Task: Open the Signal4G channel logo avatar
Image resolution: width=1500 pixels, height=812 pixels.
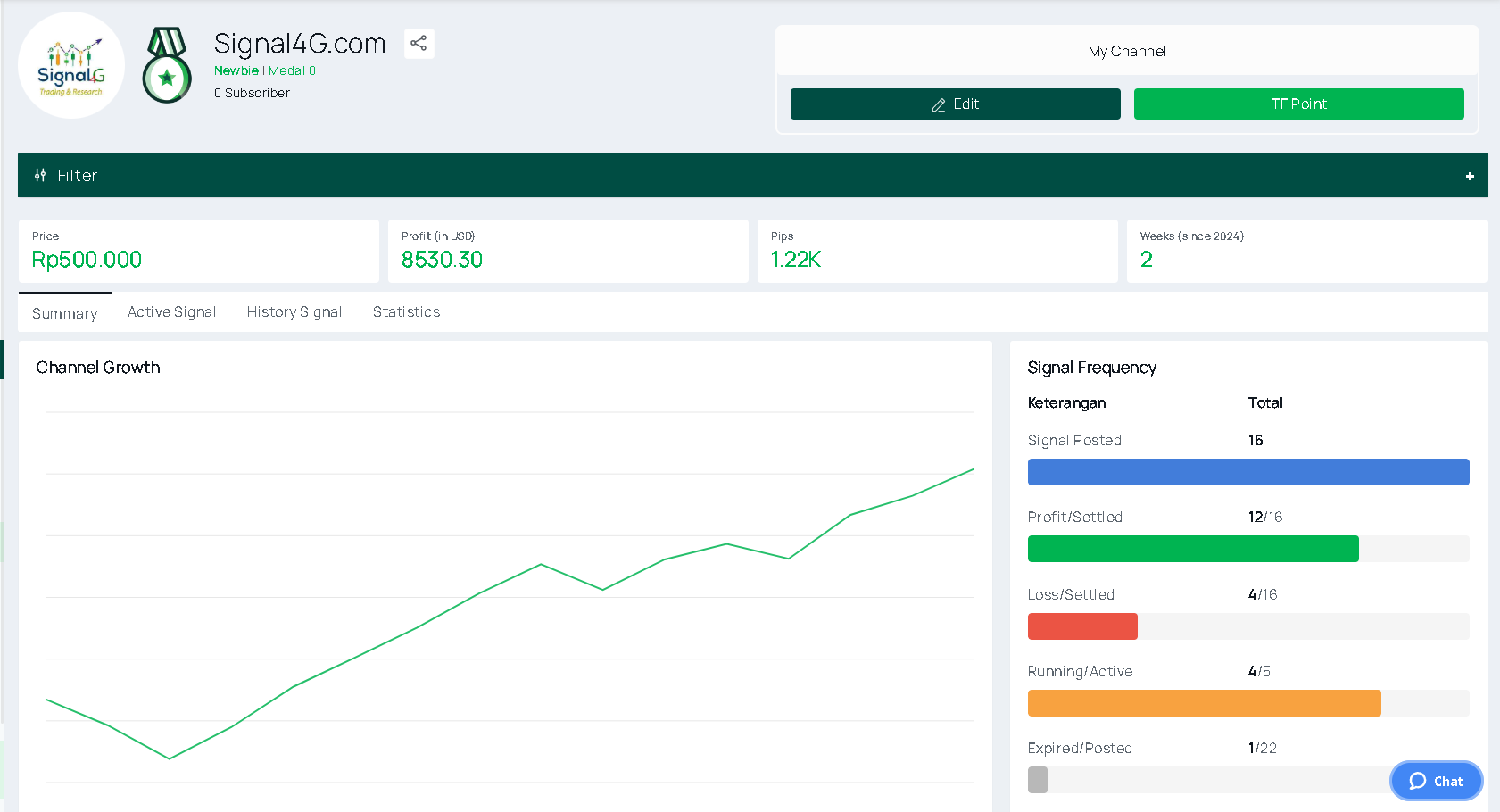Action: pos(71,65)
